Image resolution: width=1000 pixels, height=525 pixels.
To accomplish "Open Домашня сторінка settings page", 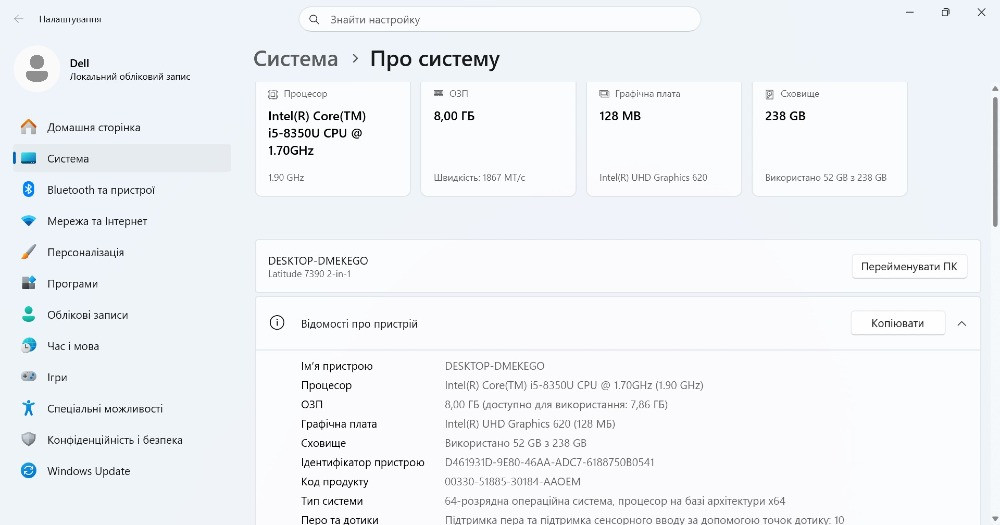I will click(x=122, y=127).
